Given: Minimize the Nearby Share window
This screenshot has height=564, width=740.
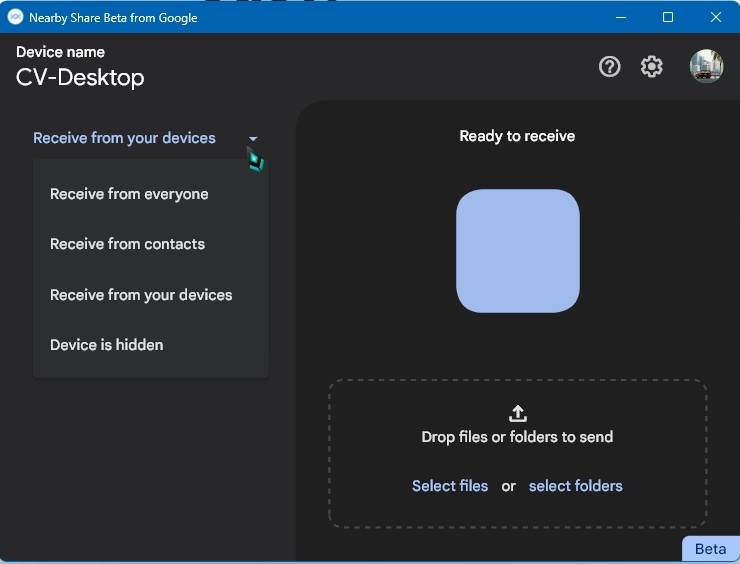Looking at the screenshot, I should coord(622,17).
